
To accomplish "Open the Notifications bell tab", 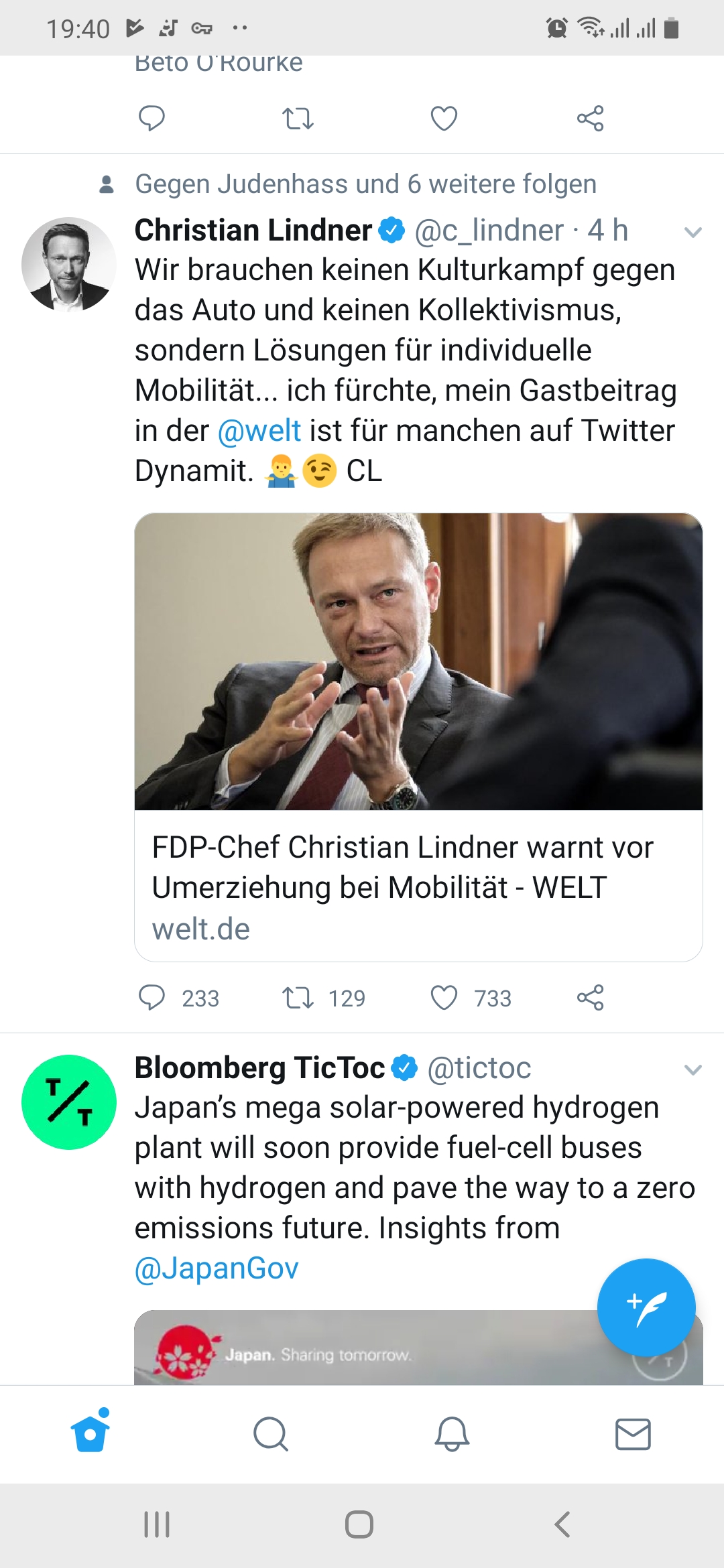I will coord(452,1433).
